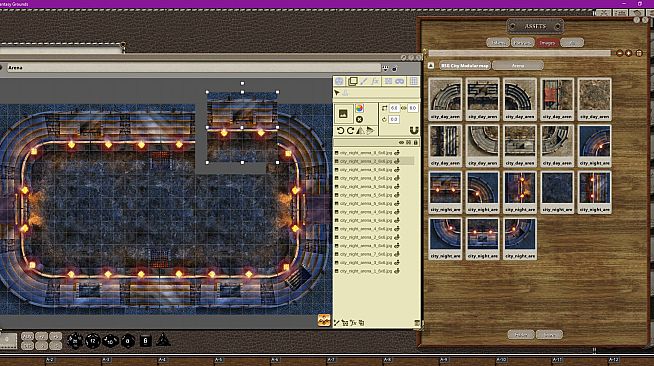Toggle lock icon in layer list header
Screen dimensions: 654x366
415,143
